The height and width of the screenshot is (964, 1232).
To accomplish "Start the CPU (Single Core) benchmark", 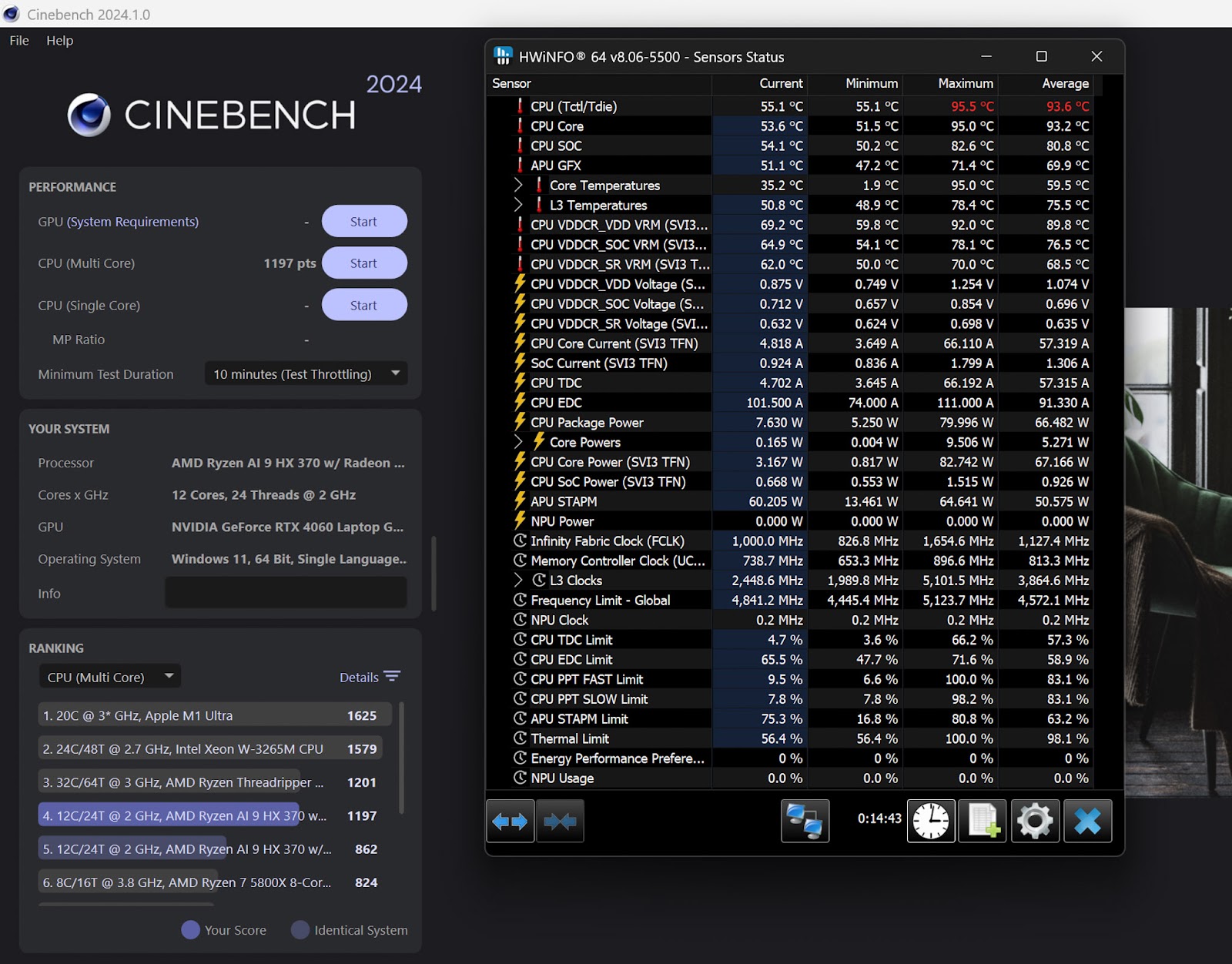I will coord(364,305).
